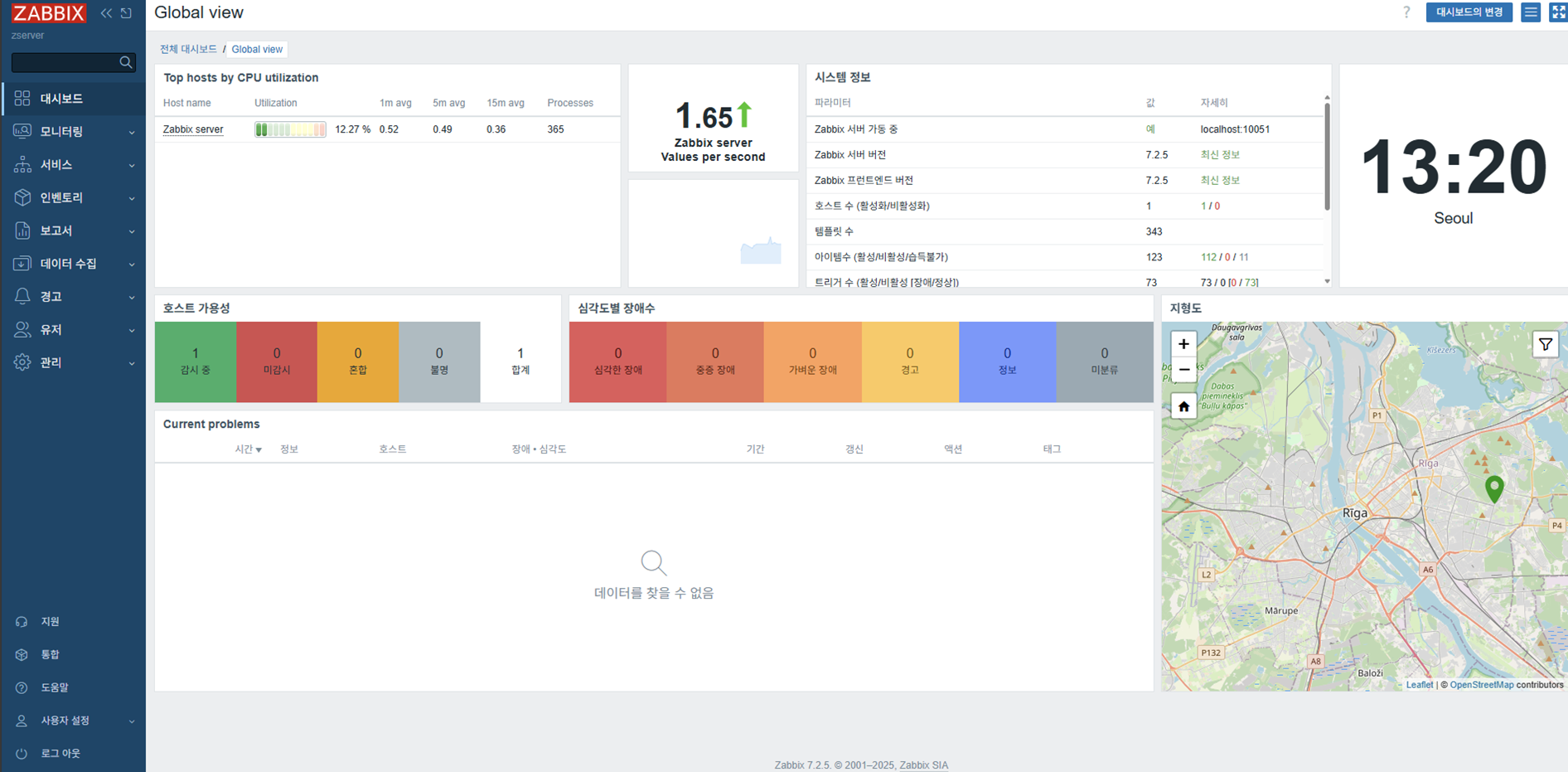Zoom out on the map
This screenshot has width=1568, height=772.
pyautogui.click(x=1183, y=370)
